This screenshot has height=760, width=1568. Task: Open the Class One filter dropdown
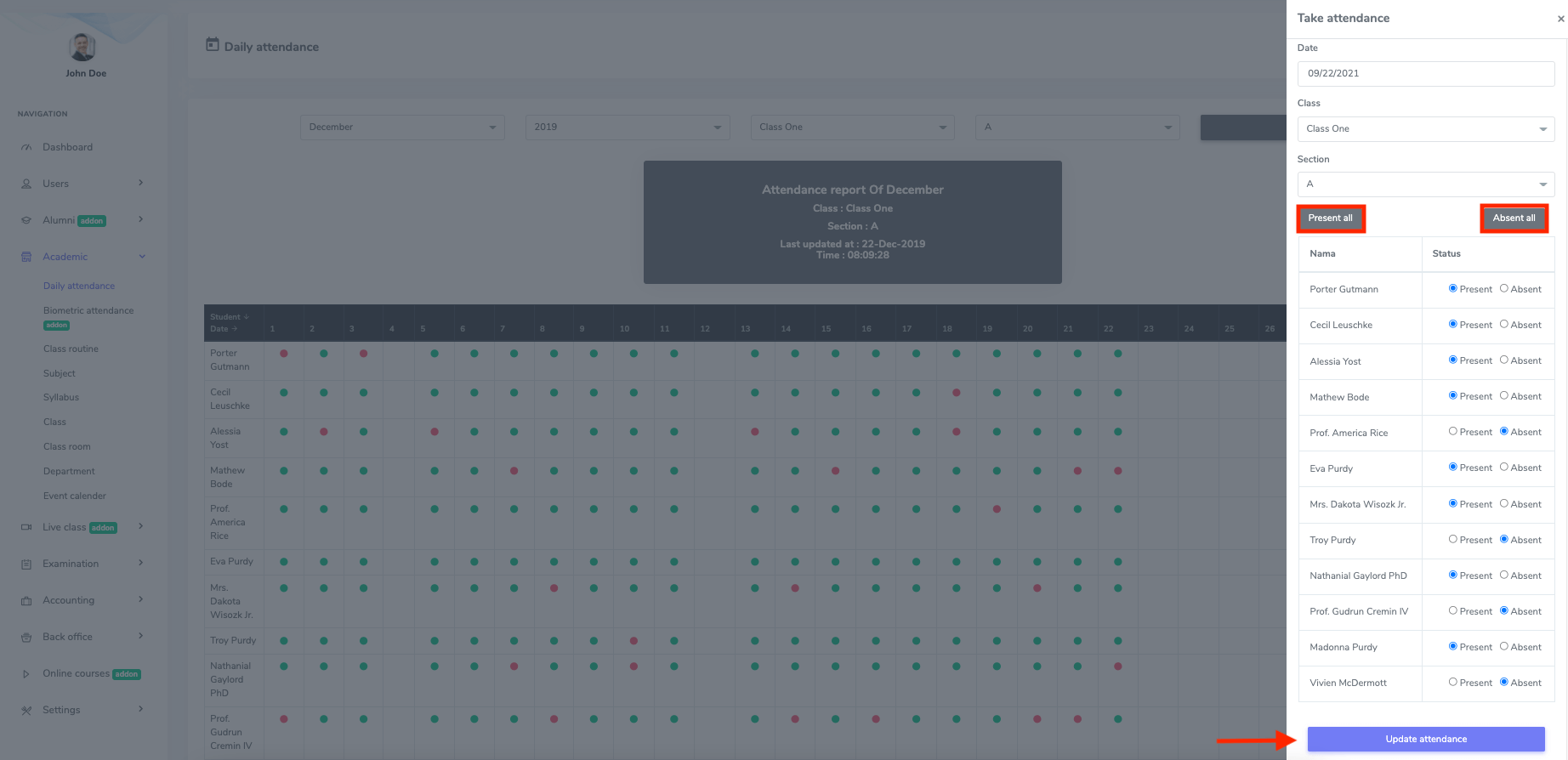(853, 128)
